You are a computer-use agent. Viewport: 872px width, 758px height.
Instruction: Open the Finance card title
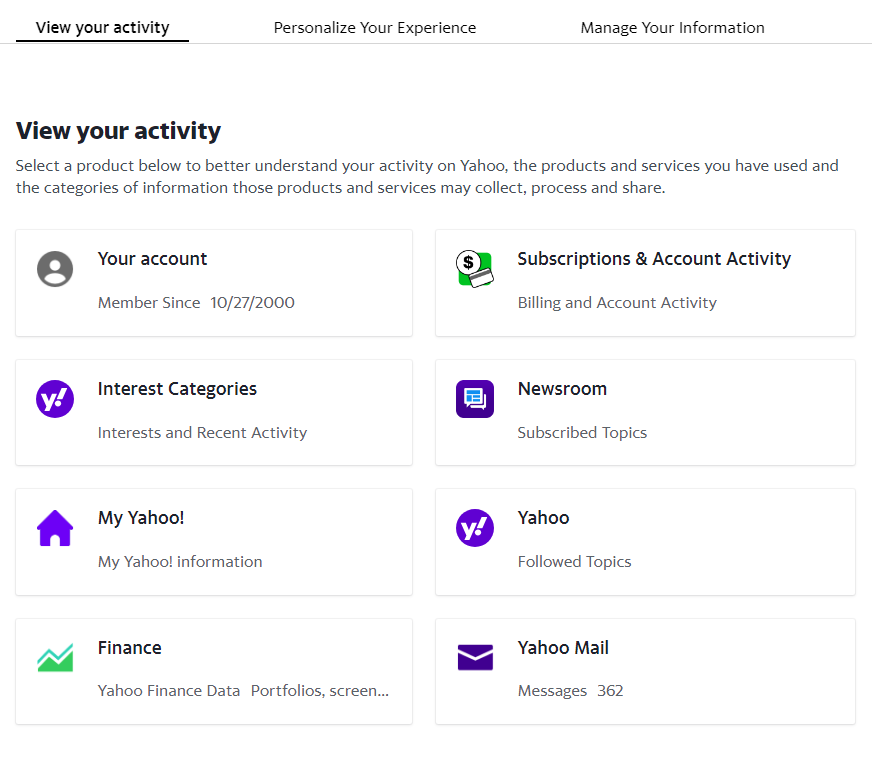pyautogui.click(x=130, y=648)
